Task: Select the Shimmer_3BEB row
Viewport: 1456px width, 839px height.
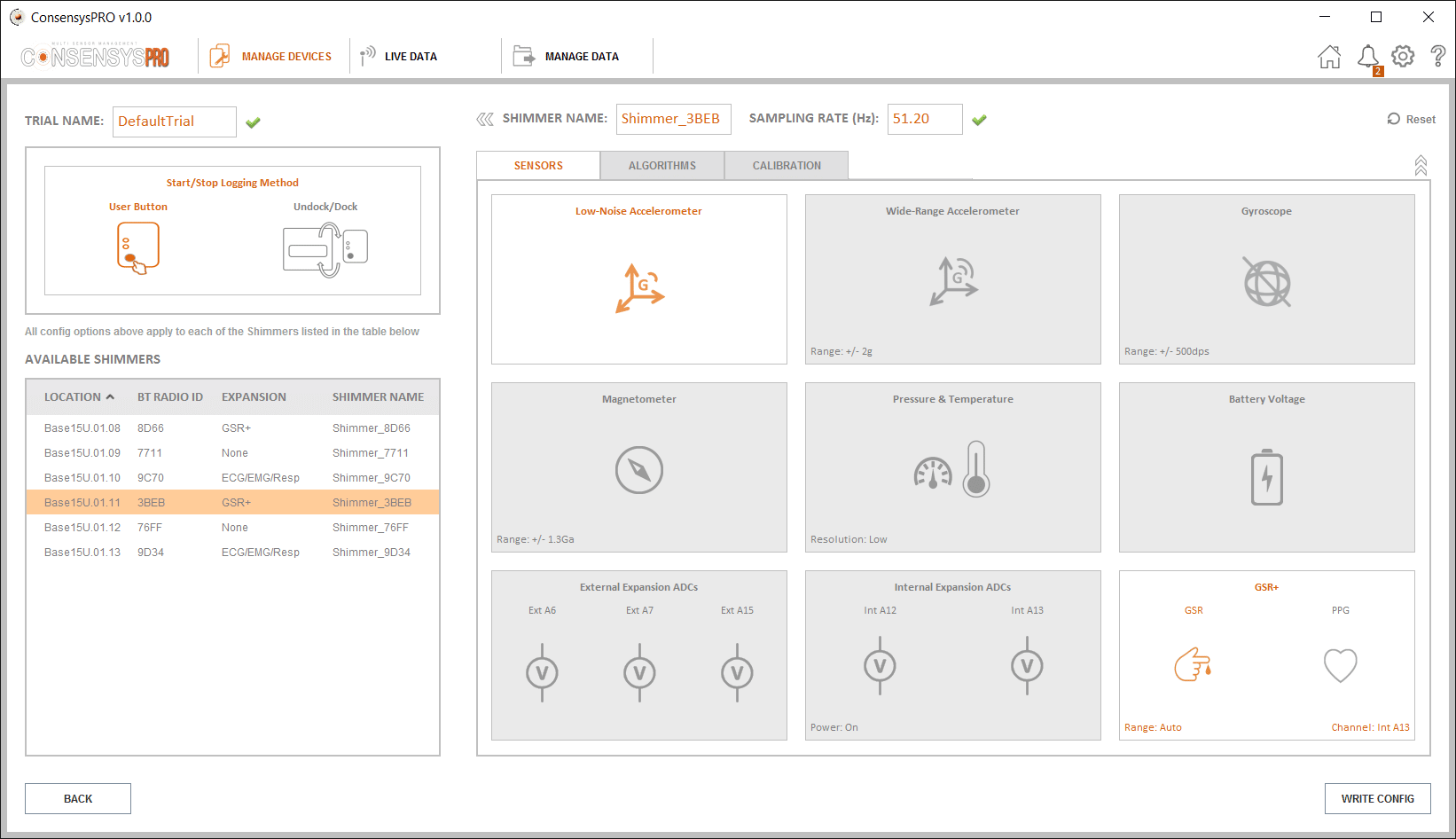Action: 232,503
